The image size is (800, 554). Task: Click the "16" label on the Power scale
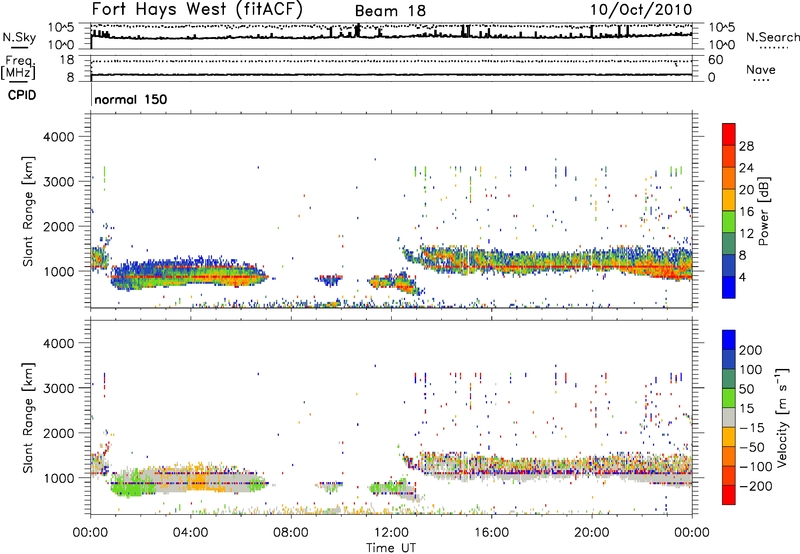click(746, 212)
